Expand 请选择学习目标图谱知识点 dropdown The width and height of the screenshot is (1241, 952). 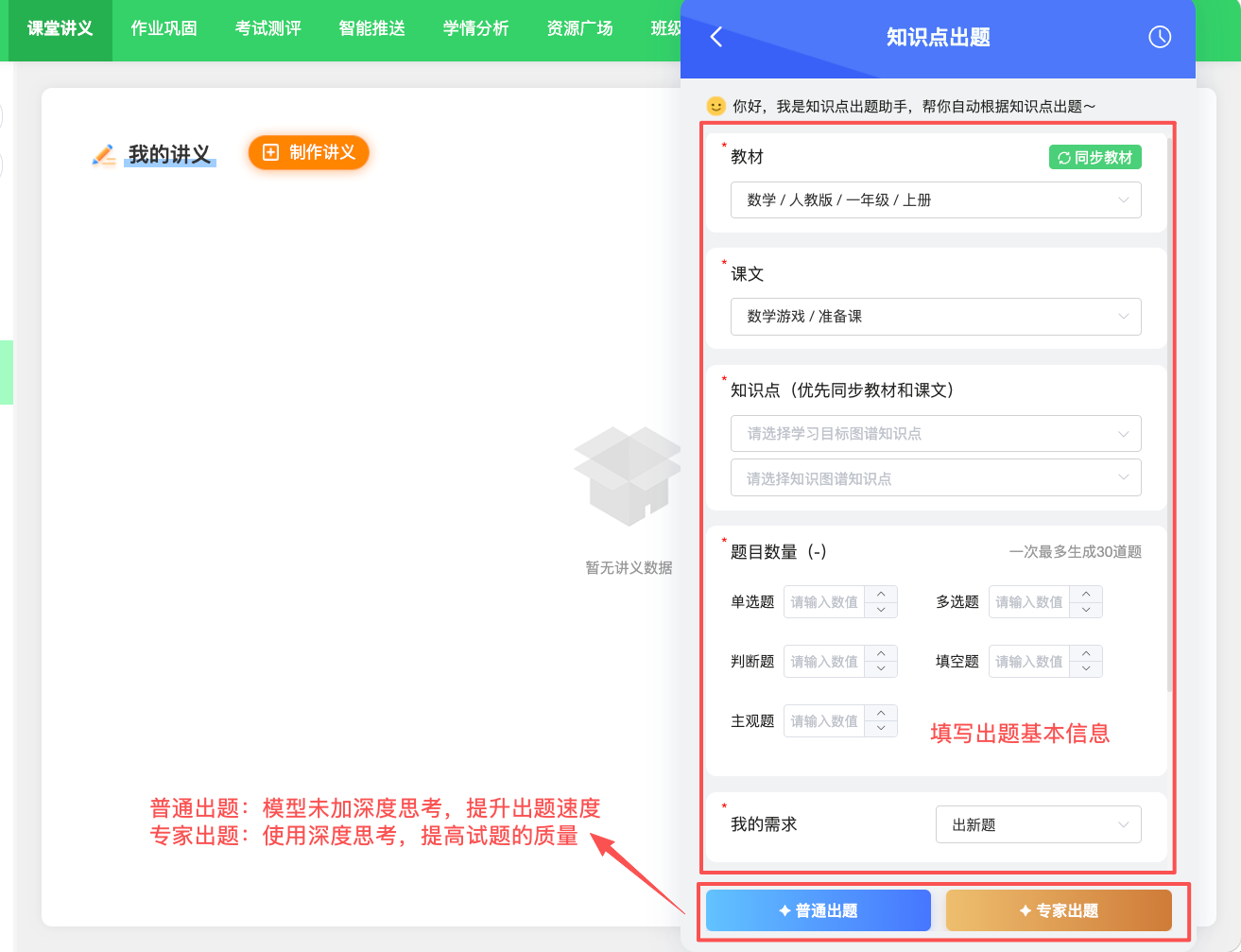tap(936, 434)
